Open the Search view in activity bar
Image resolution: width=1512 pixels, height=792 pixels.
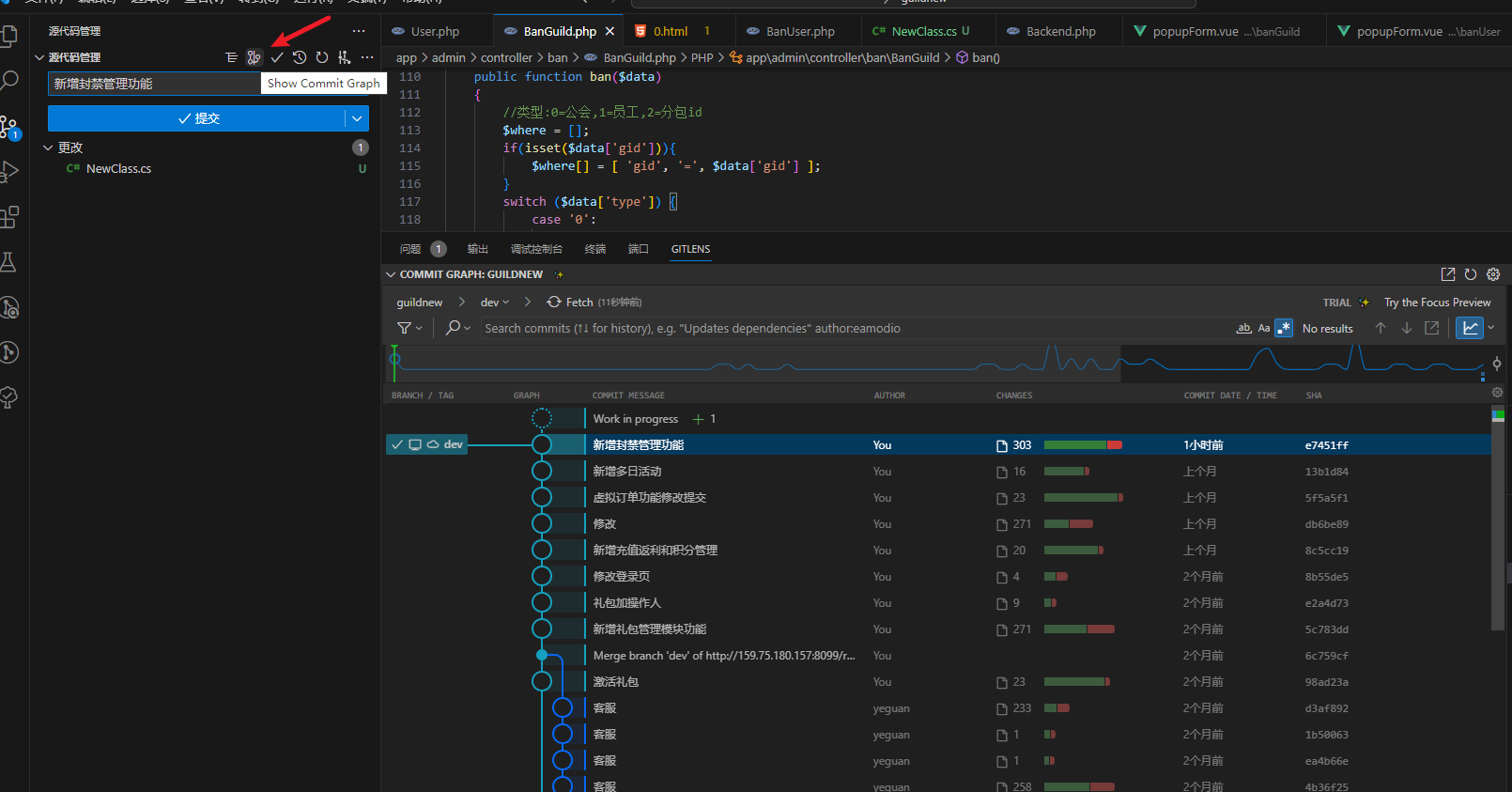(x=9, y=81)
